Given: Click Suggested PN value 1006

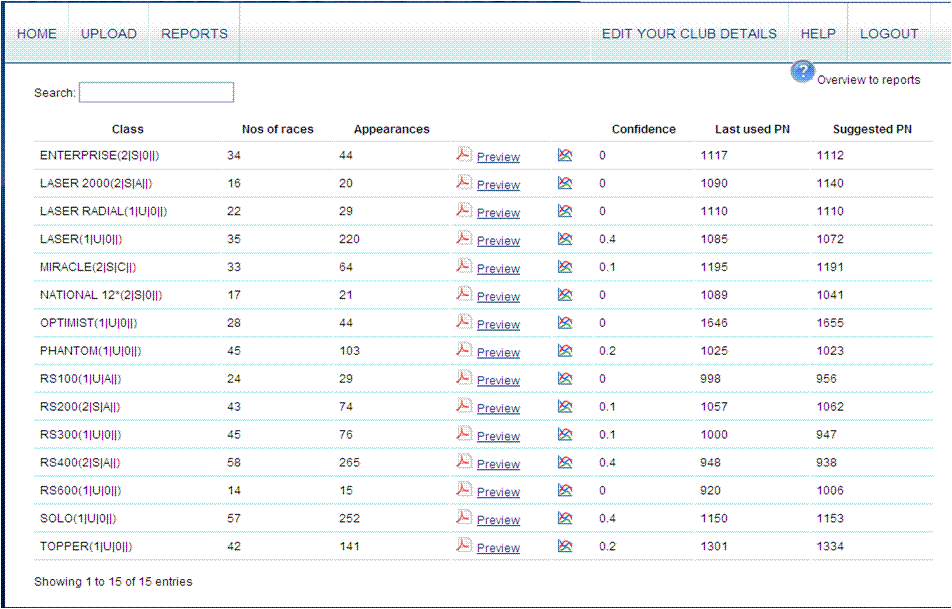Looking at the screenshot, I should point(830,491).
